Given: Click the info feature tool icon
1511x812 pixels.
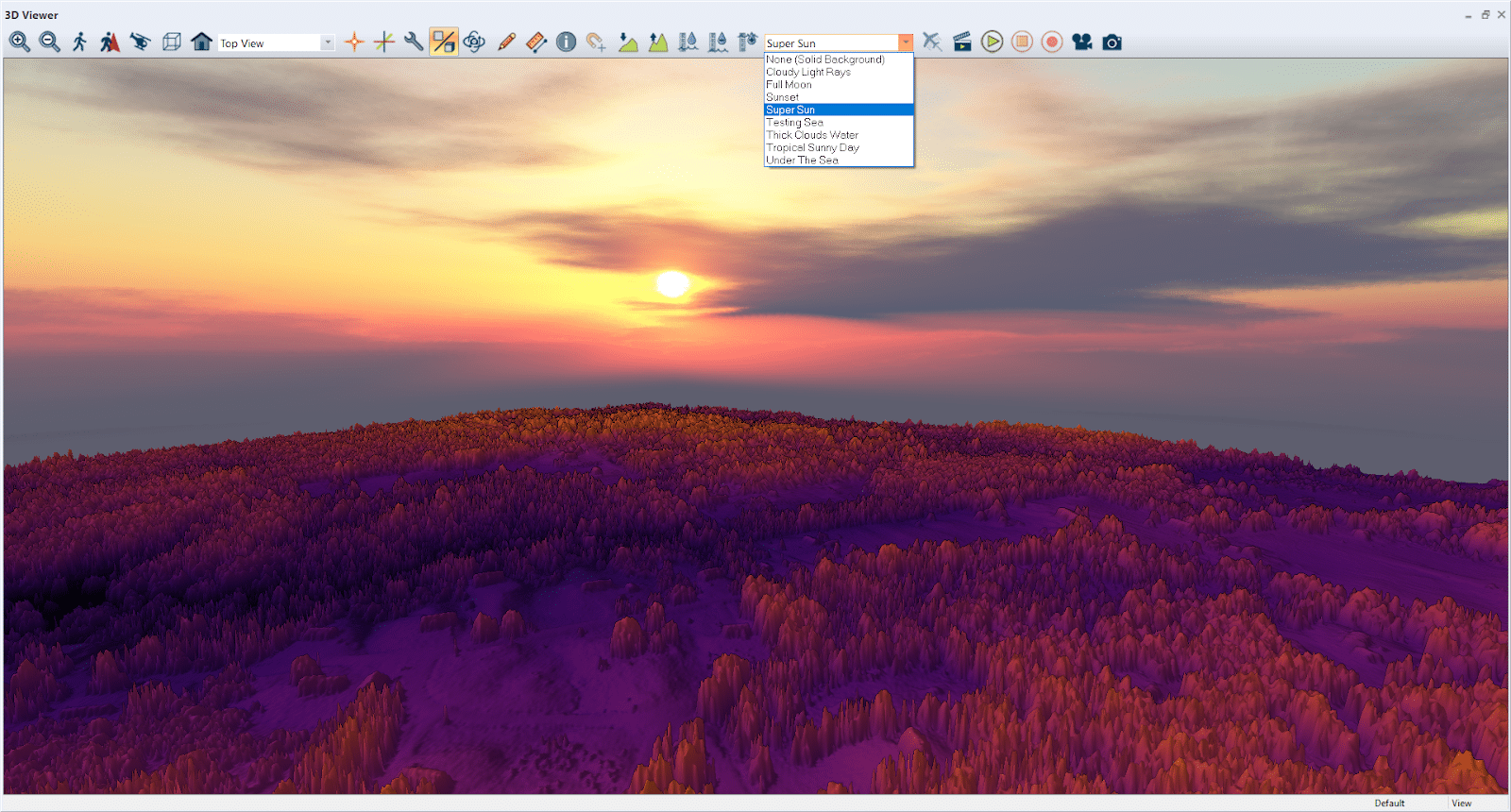Looking at the screenshot, I should [x=566, y=42].
